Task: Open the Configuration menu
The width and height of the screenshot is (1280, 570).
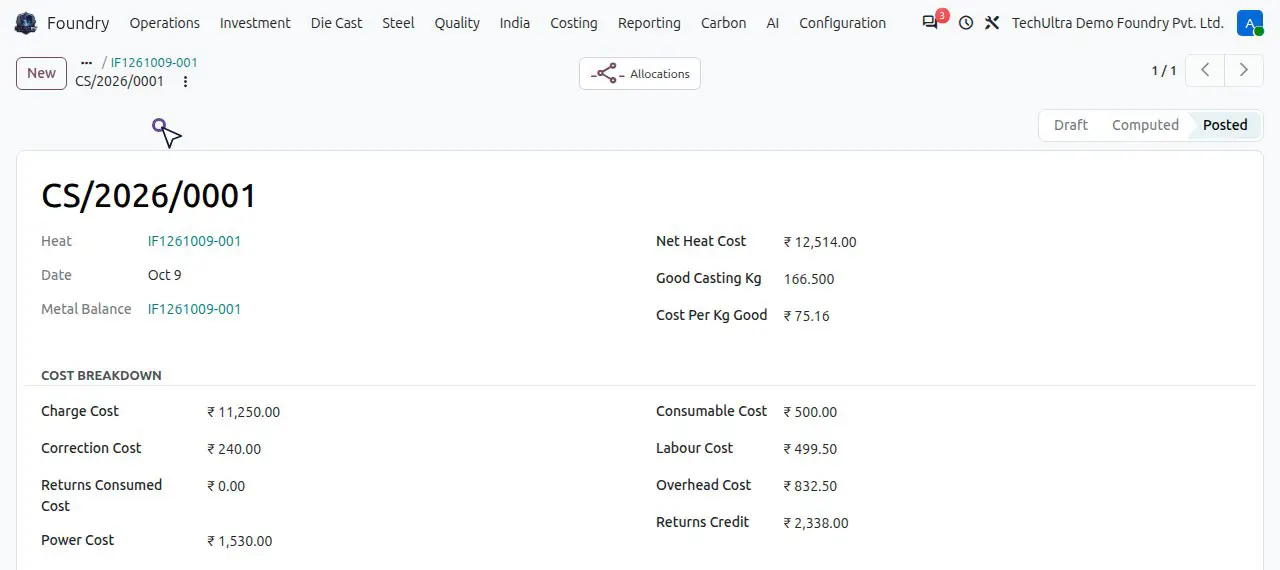Action: pos(843,23)
